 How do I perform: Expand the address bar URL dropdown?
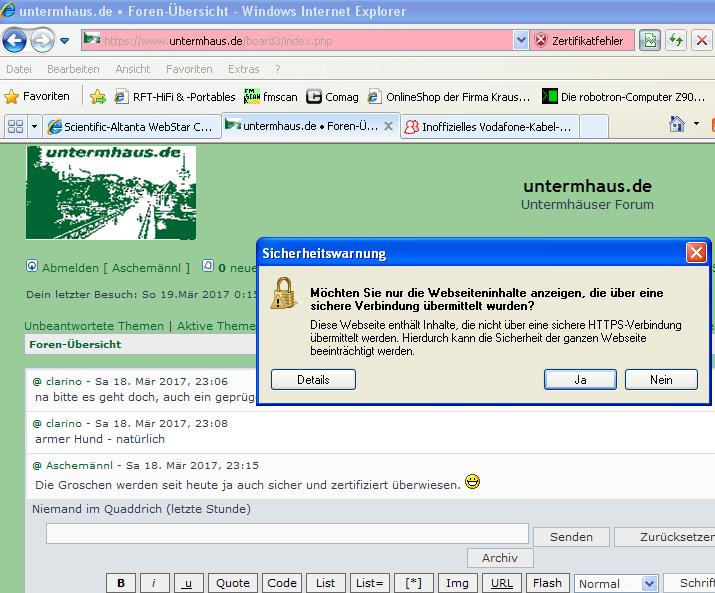tap(520, 41)
